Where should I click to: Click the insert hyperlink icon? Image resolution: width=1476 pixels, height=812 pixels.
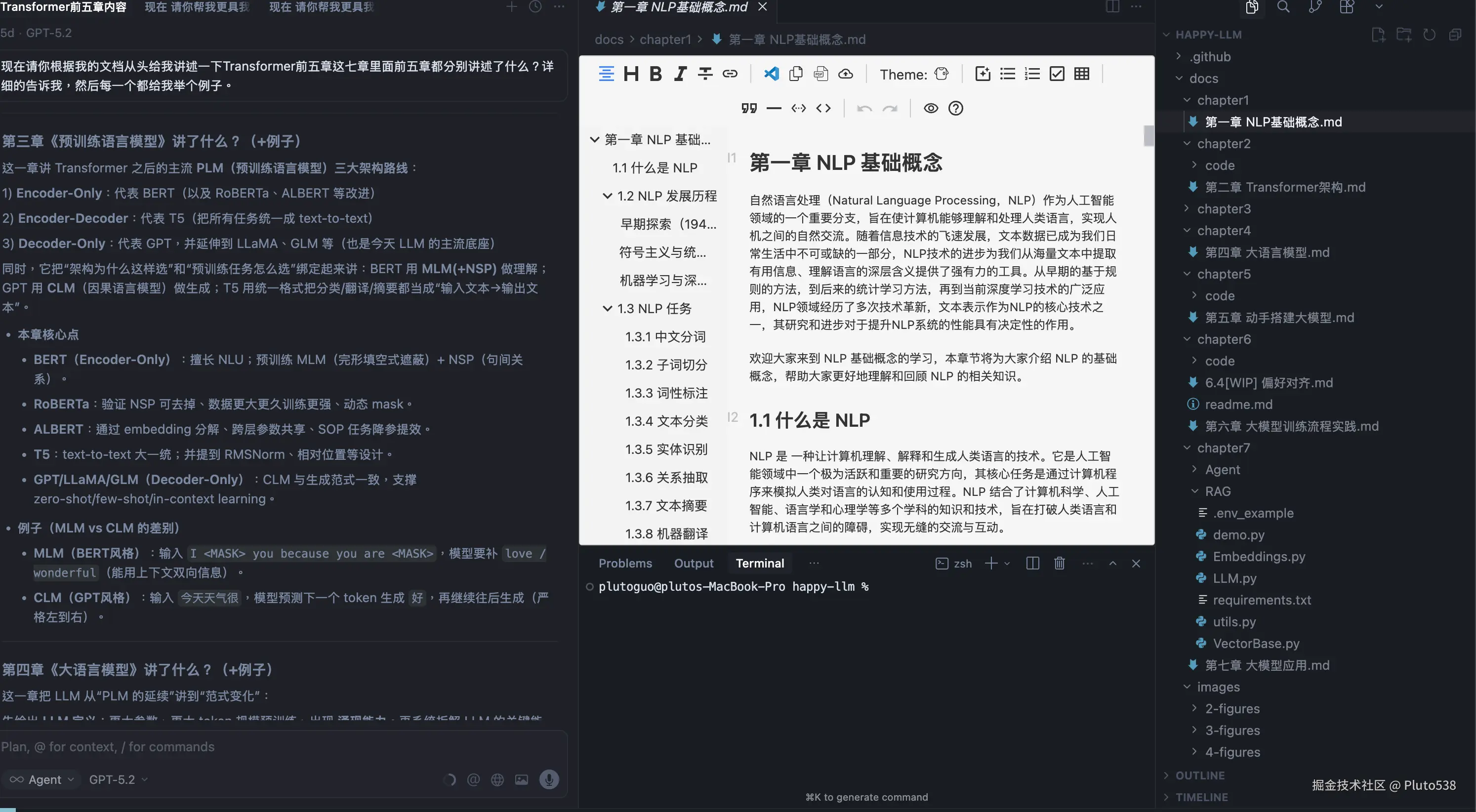(730, 74)
